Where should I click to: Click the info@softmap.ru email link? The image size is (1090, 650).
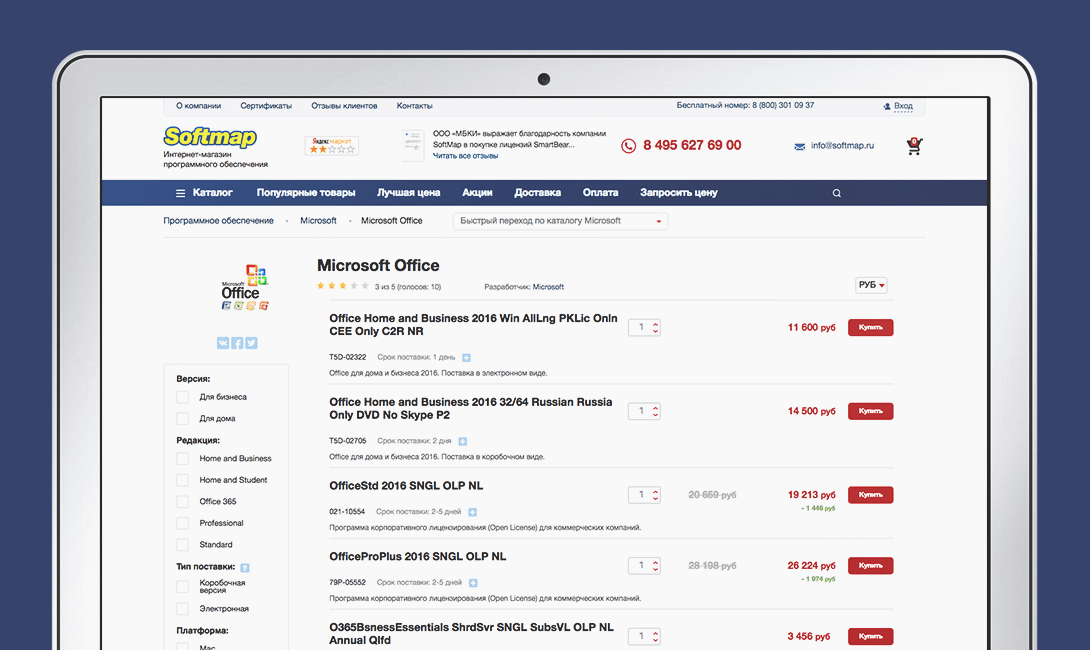(842, 146)
